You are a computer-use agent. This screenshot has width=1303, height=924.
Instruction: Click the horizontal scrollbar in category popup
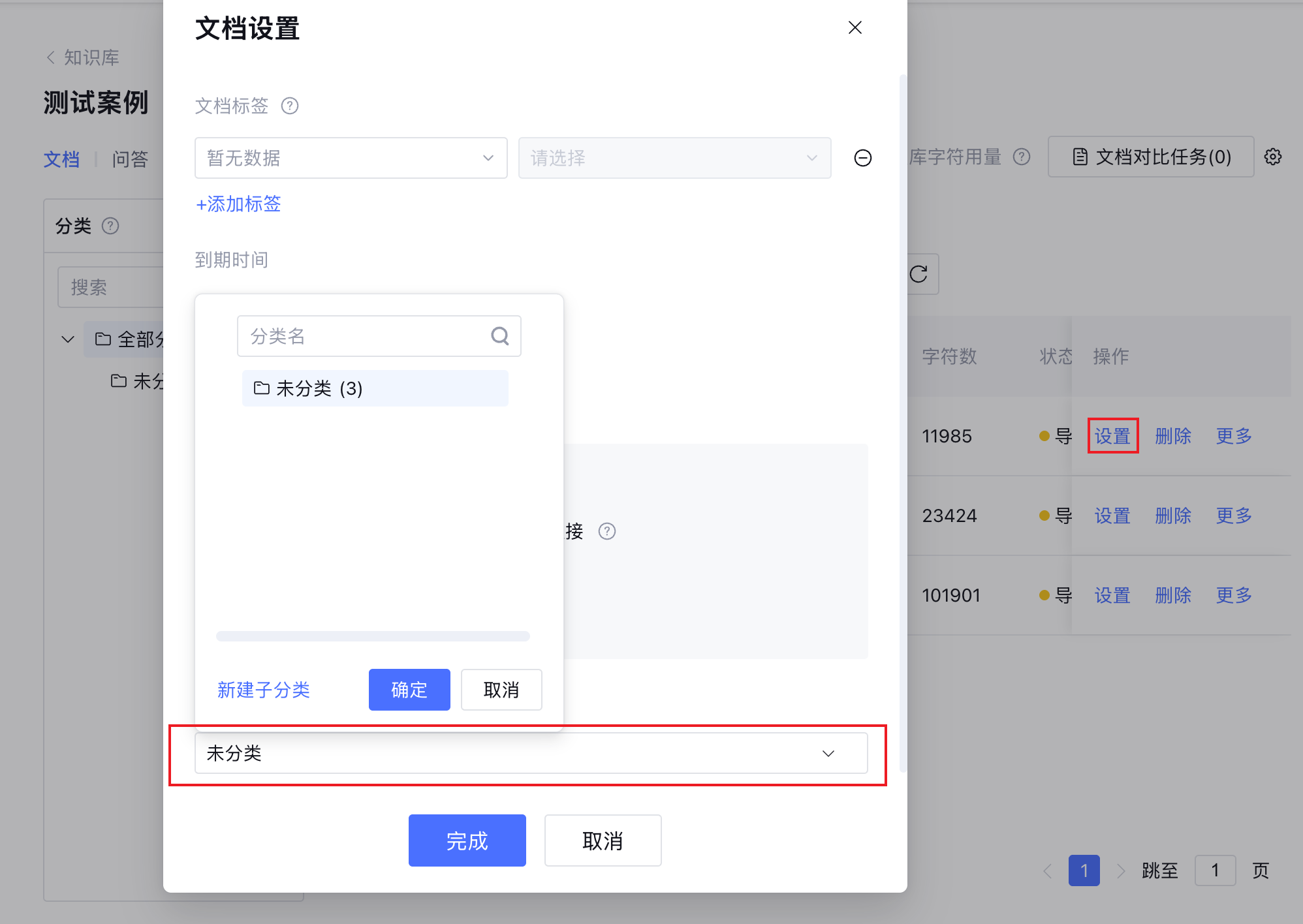tap(372, 636)
